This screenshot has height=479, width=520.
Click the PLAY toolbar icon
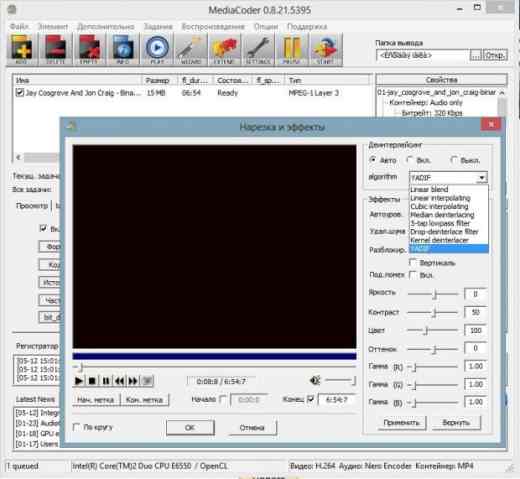(x=157, y=49)
